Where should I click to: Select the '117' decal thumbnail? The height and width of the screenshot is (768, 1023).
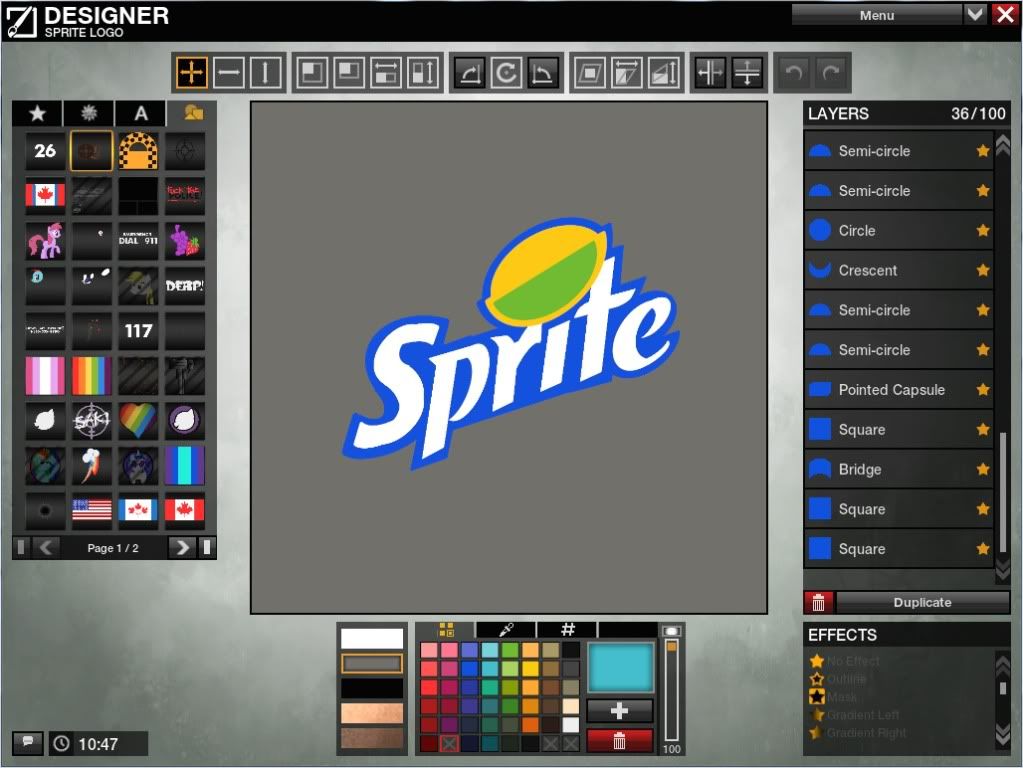click(138, 331)
